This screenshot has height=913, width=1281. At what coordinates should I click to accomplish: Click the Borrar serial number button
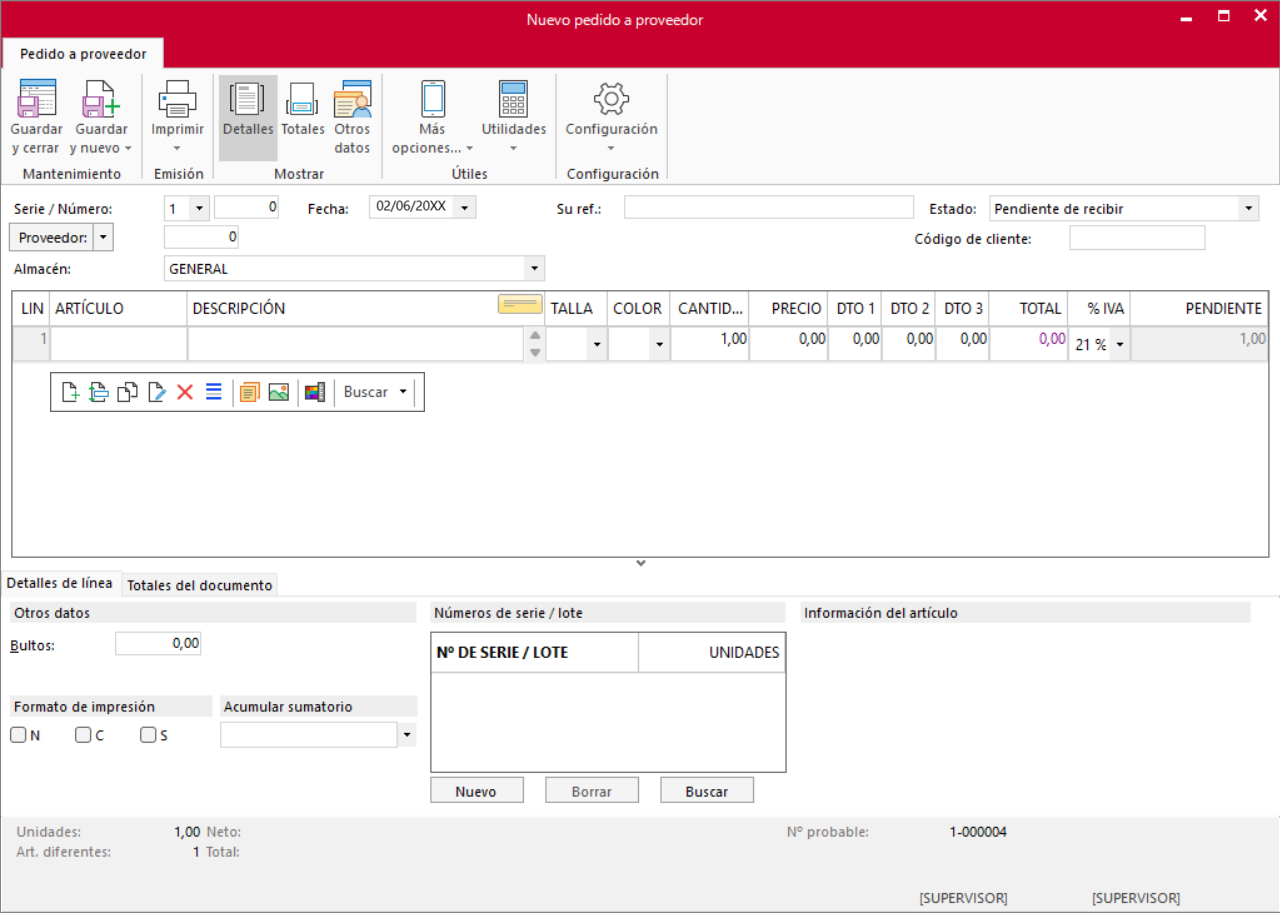(x=592, y=791)
